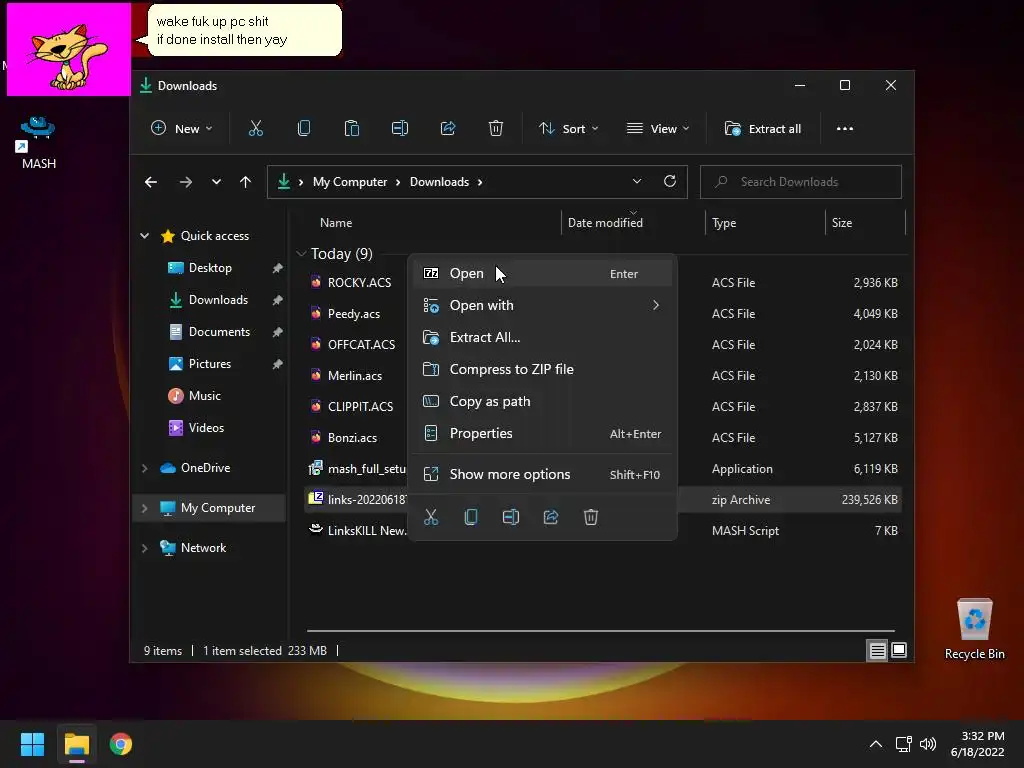This screenshot has height=768, width=1024.
Task: Collapse the Today (9) group
Action: point(301,253)
